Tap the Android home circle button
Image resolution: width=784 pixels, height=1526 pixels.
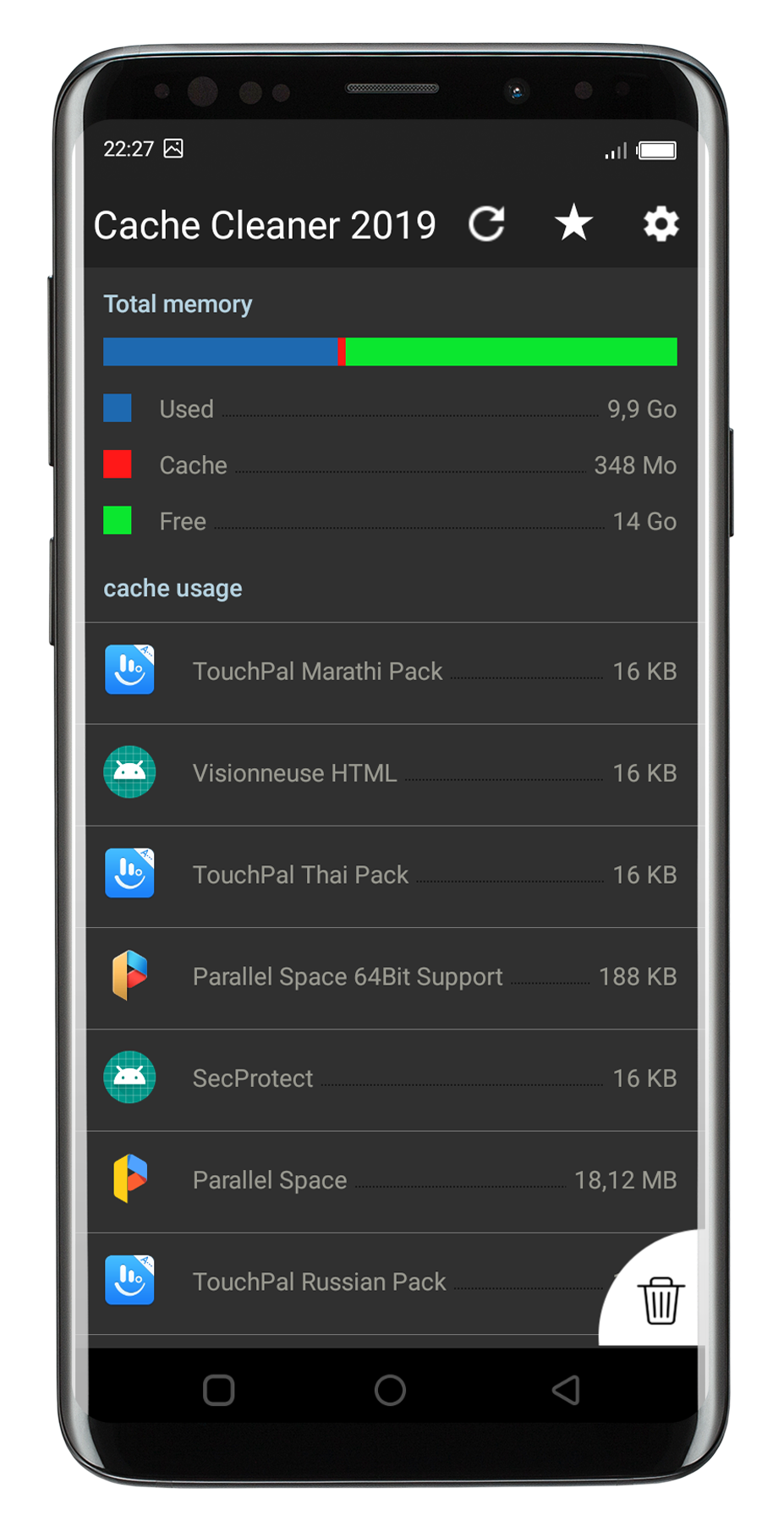point(390,1390)
